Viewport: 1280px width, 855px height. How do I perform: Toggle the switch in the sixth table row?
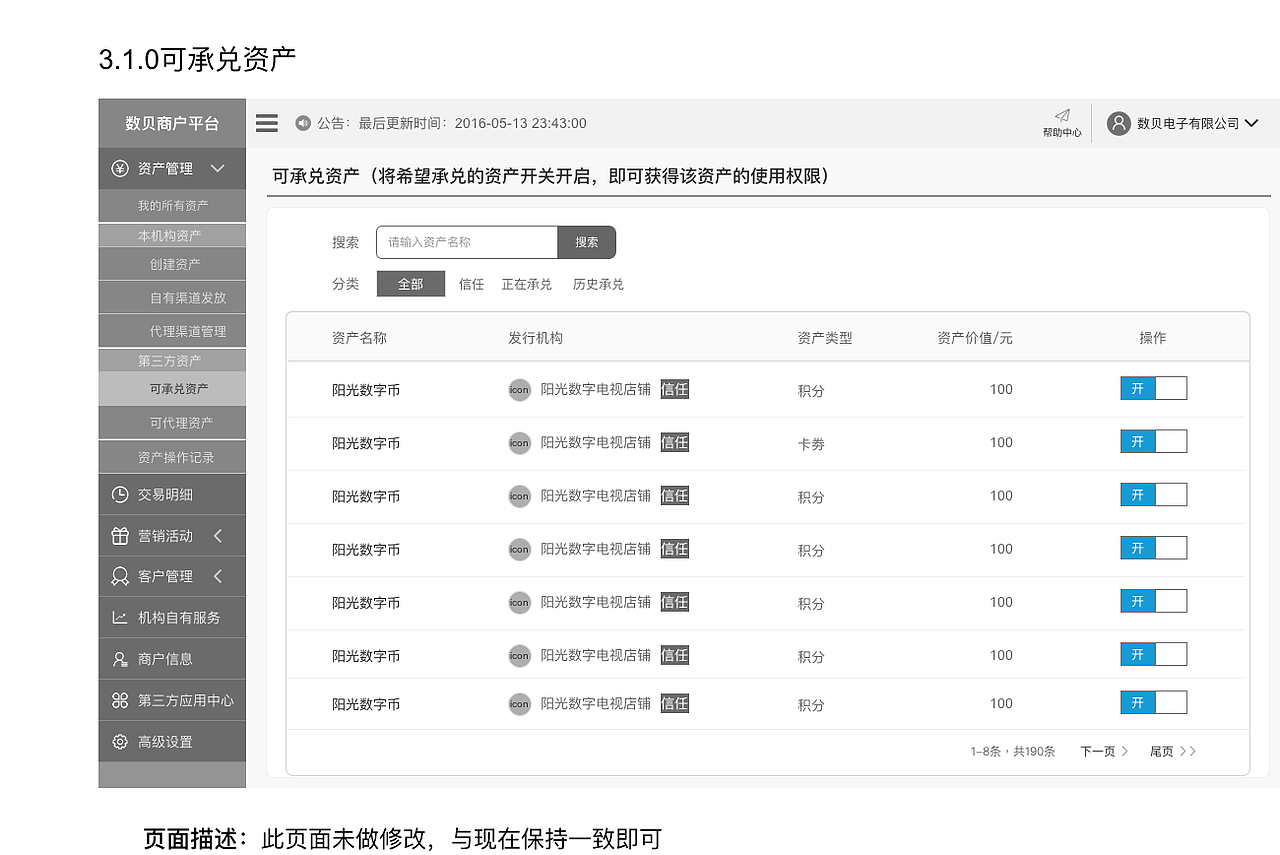tap(1153, 654)
